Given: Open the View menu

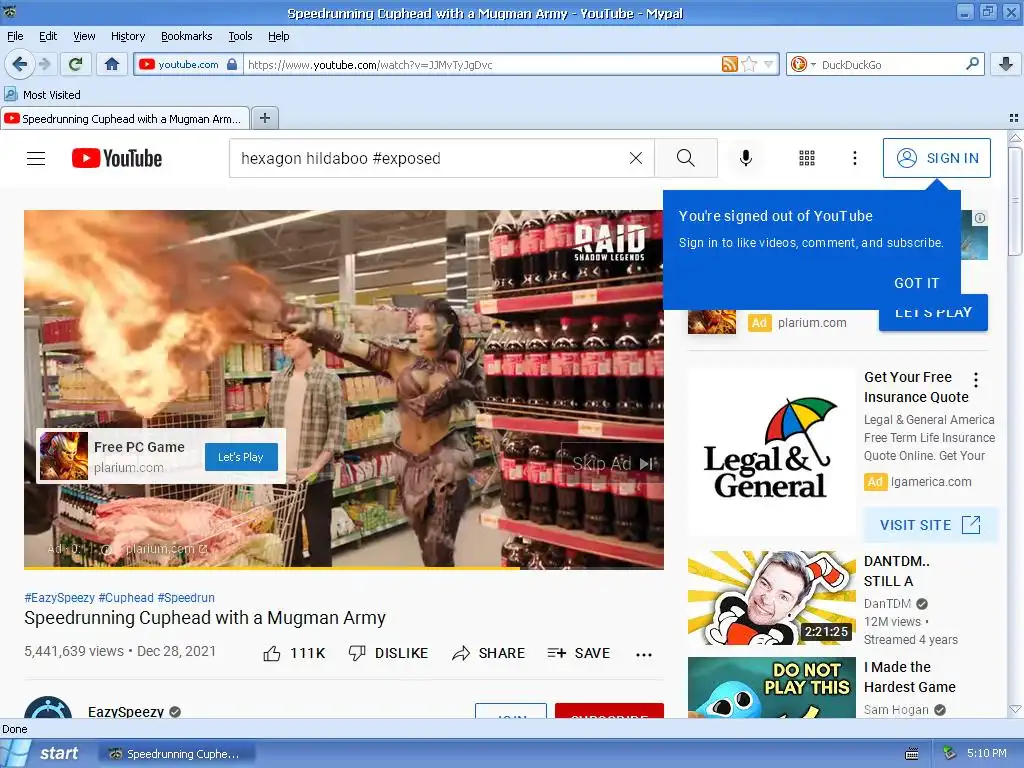Looking at the screenshot, I should [x=84, y=36].
